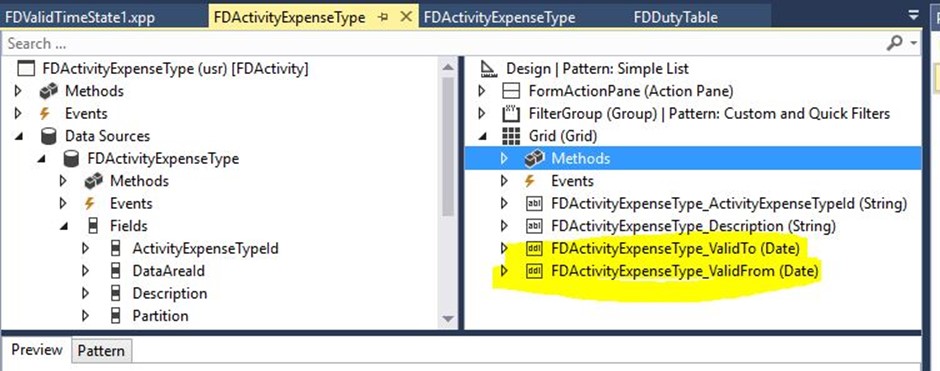940x371 pixels.
Task: Select the Data Sources database icon
Action: tap(49, 136)
